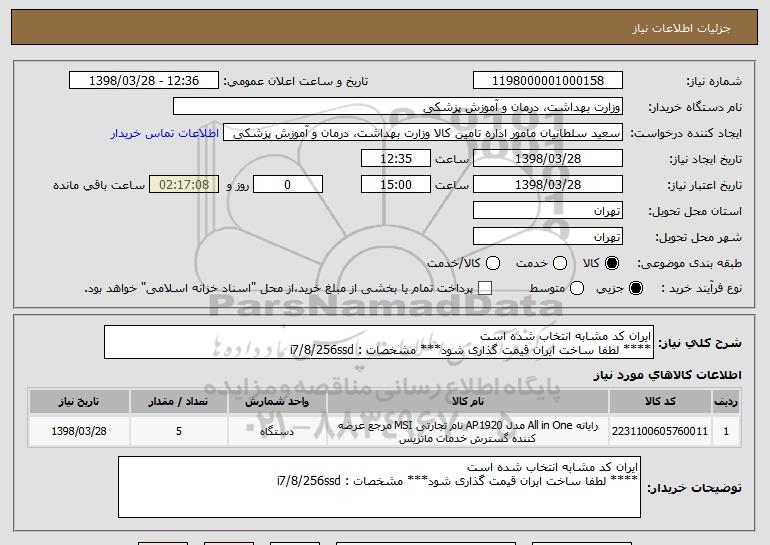Select the کالا radio button
The height and width of the screenshot is (545, 770).
point(612,263)
